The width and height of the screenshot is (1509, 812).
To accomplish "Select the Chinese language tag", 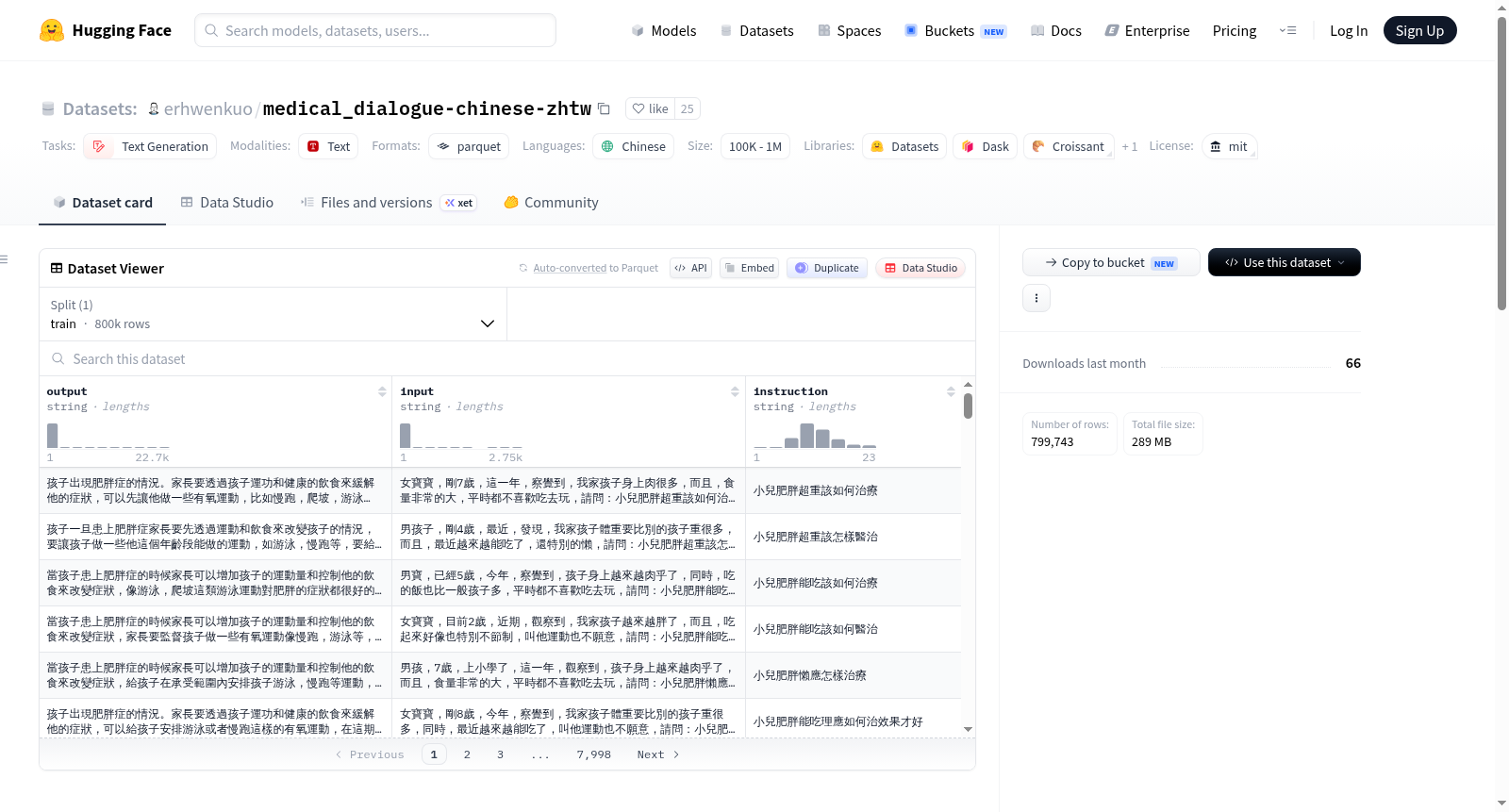I will [x=633, y=146].
